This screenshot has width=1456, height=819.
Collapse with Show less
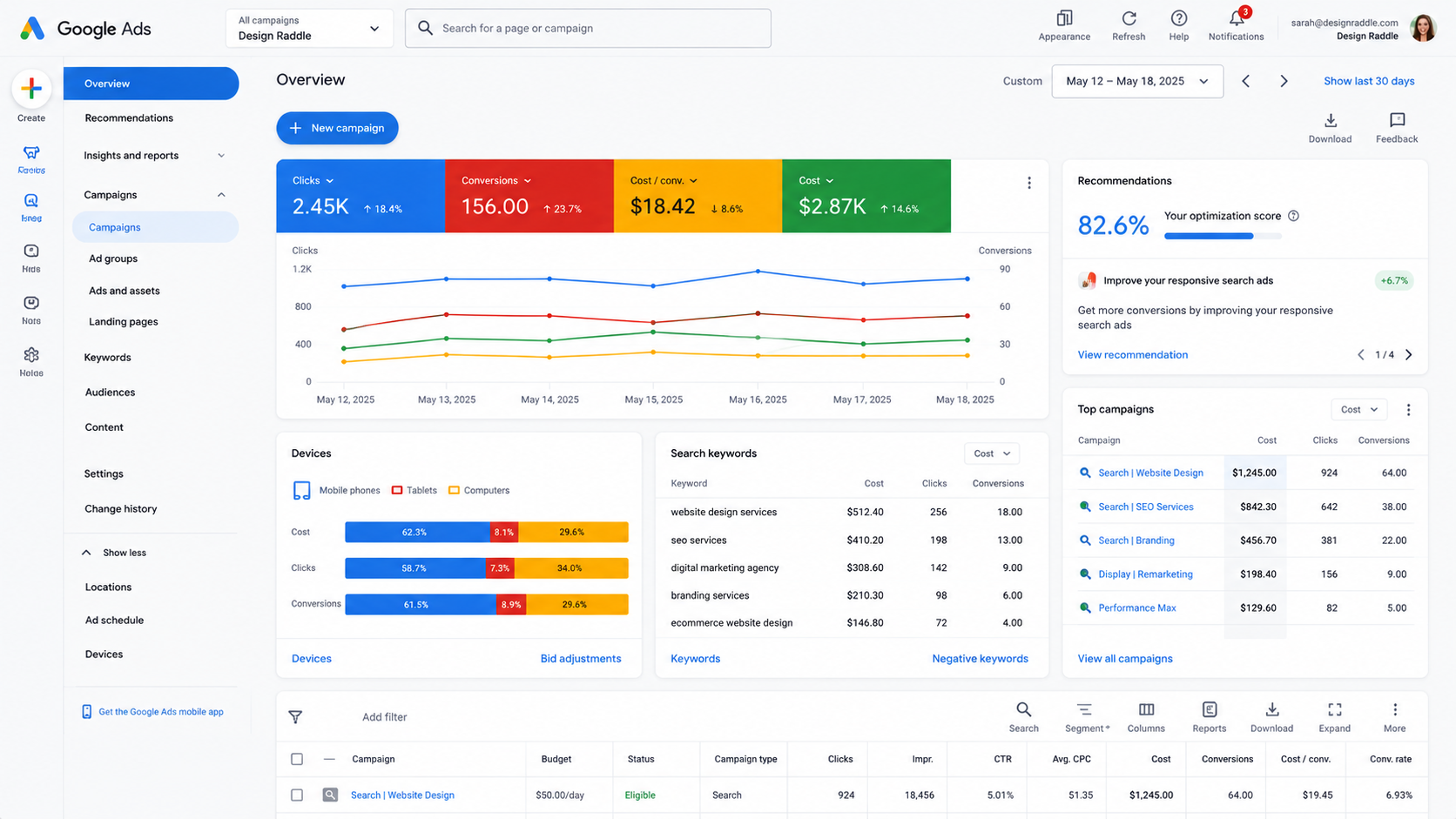click(114, 553)
